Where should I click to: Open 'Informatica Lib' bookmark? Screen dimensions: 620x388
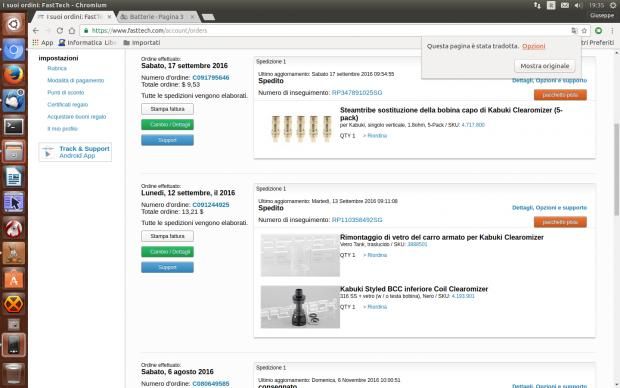(x=87, y=42)
